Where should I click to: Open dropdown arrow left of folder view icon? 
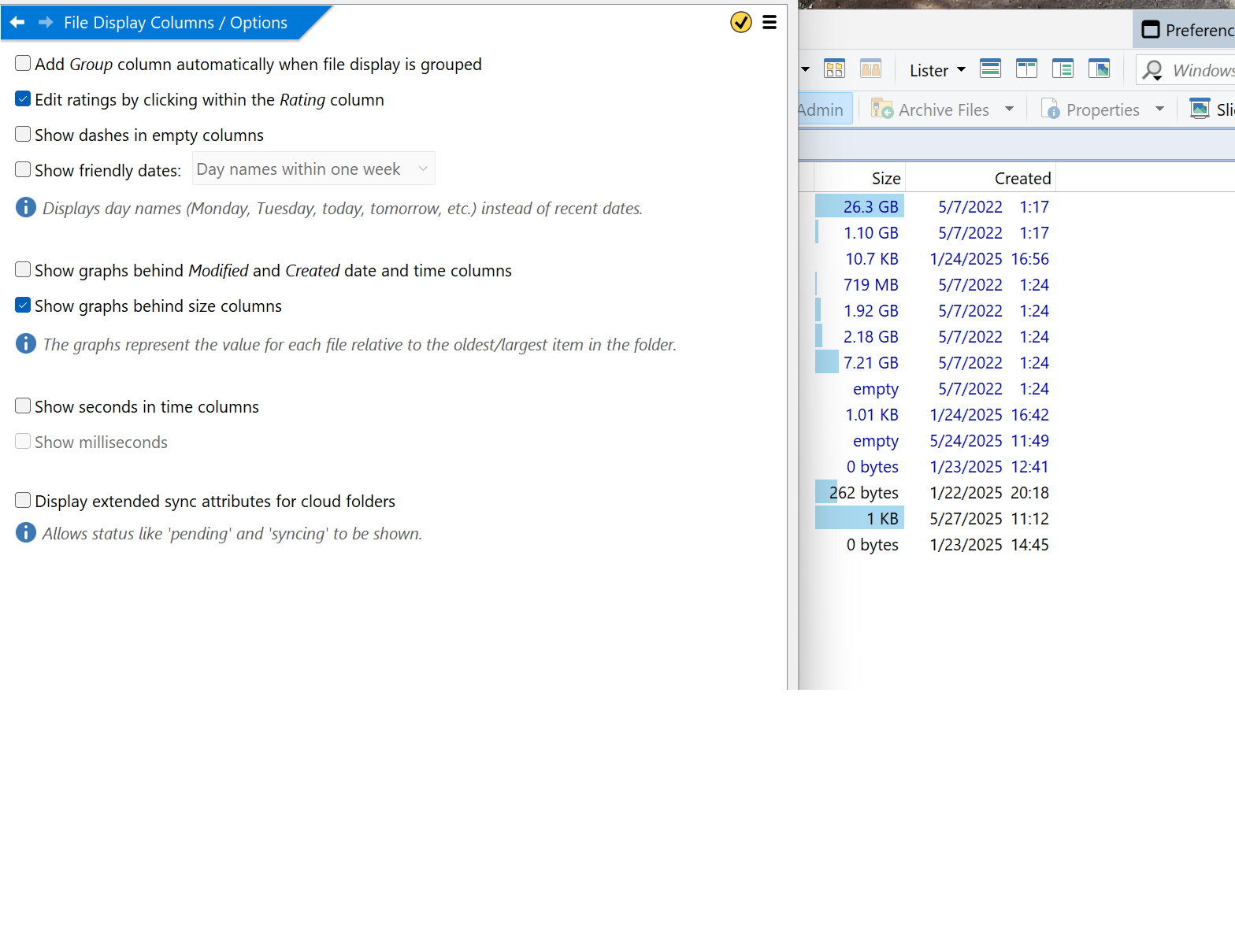805,69
